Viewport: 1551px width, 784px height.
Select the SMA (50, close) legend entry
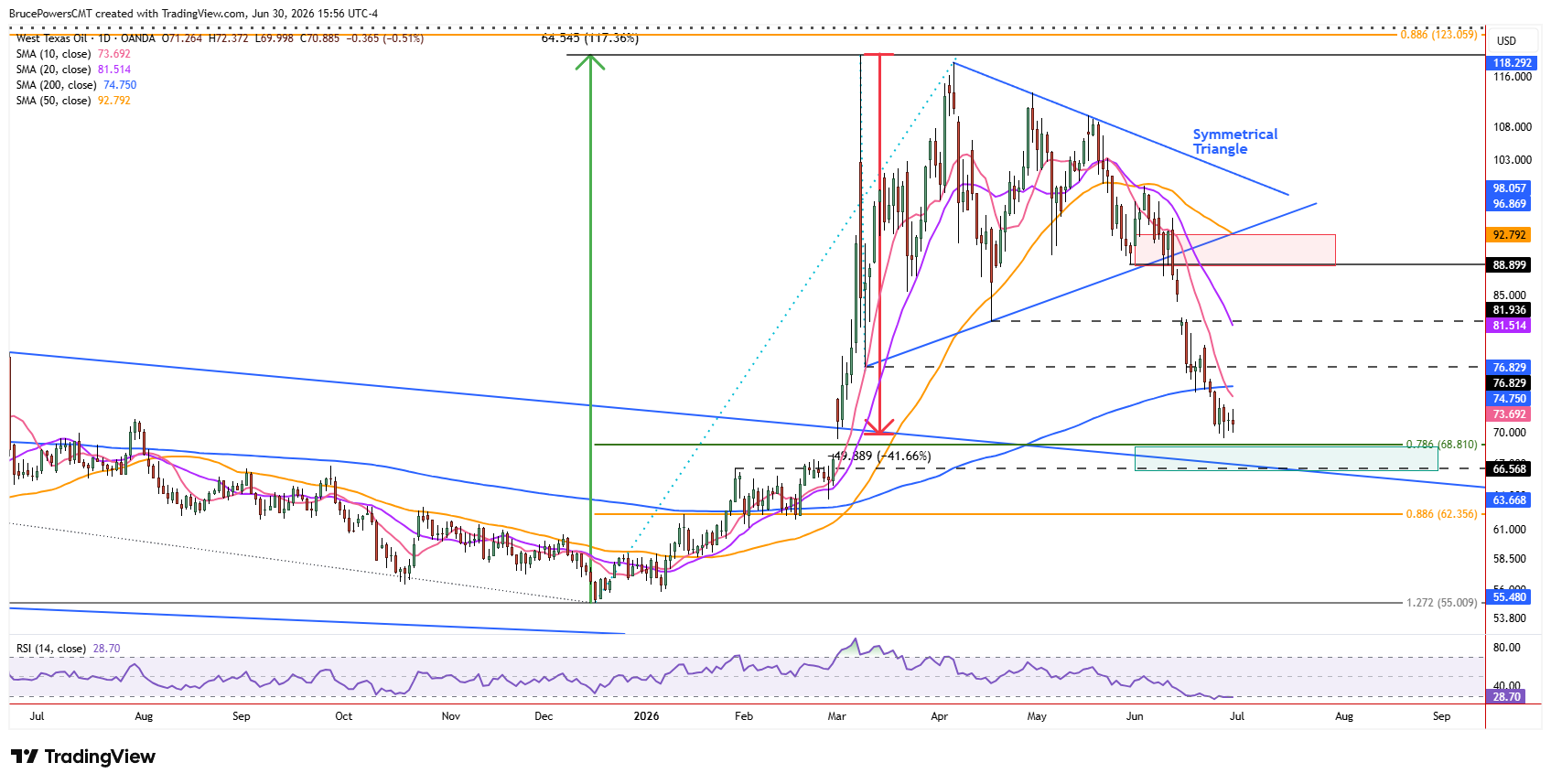pyautogui.click(x=73, y=101)
